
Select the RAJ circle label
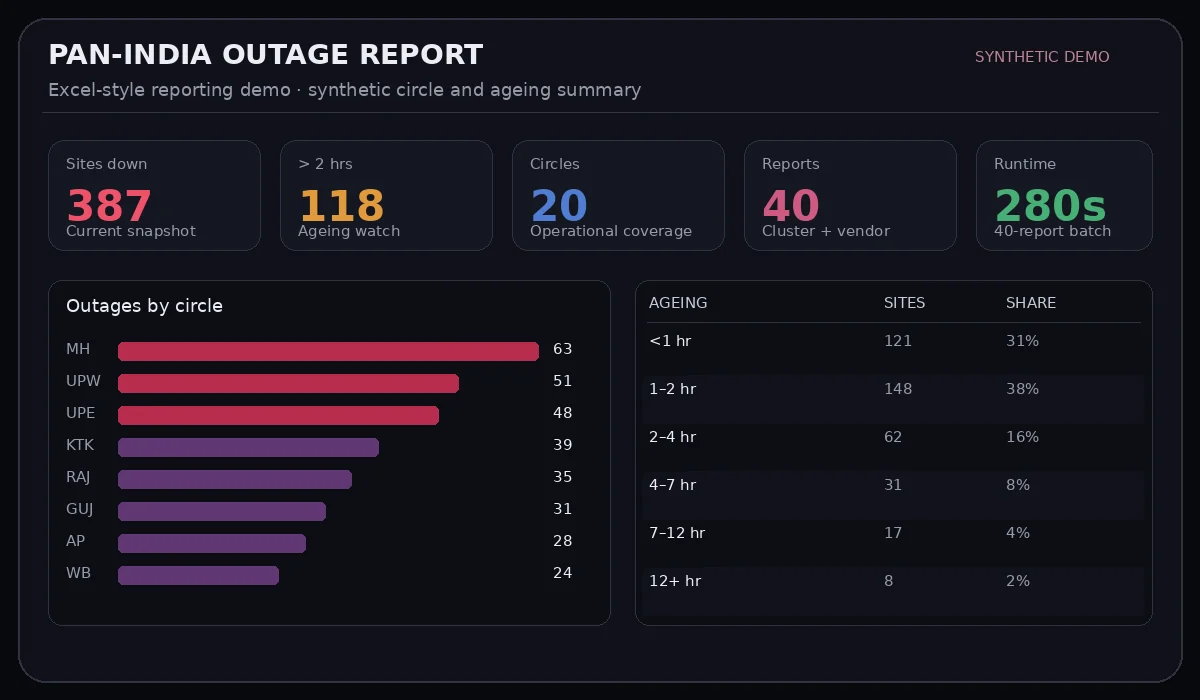click(x=78, y=477)
